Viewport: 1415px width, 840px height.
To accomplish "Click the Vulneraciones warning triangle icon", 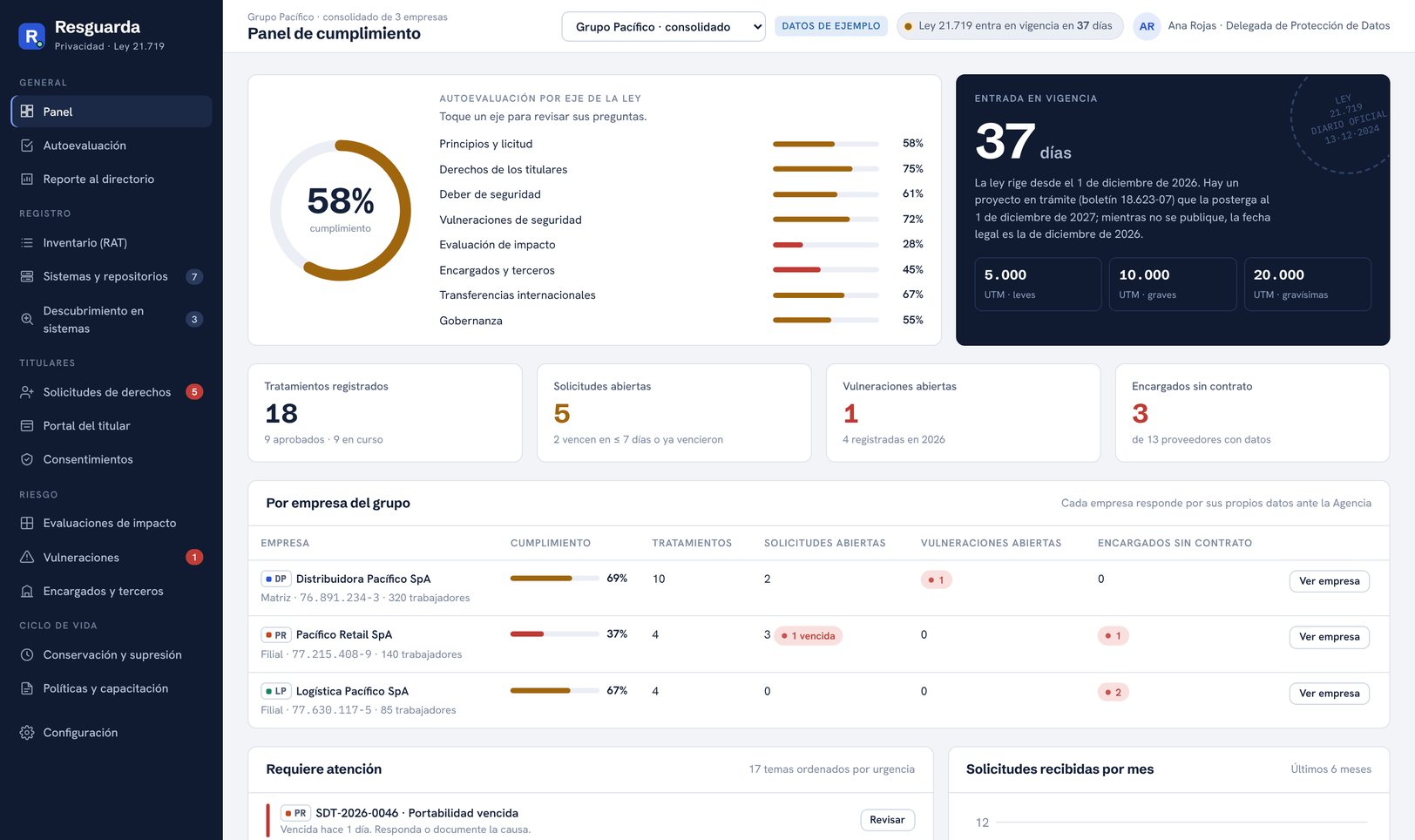I will tap(27, 557).
